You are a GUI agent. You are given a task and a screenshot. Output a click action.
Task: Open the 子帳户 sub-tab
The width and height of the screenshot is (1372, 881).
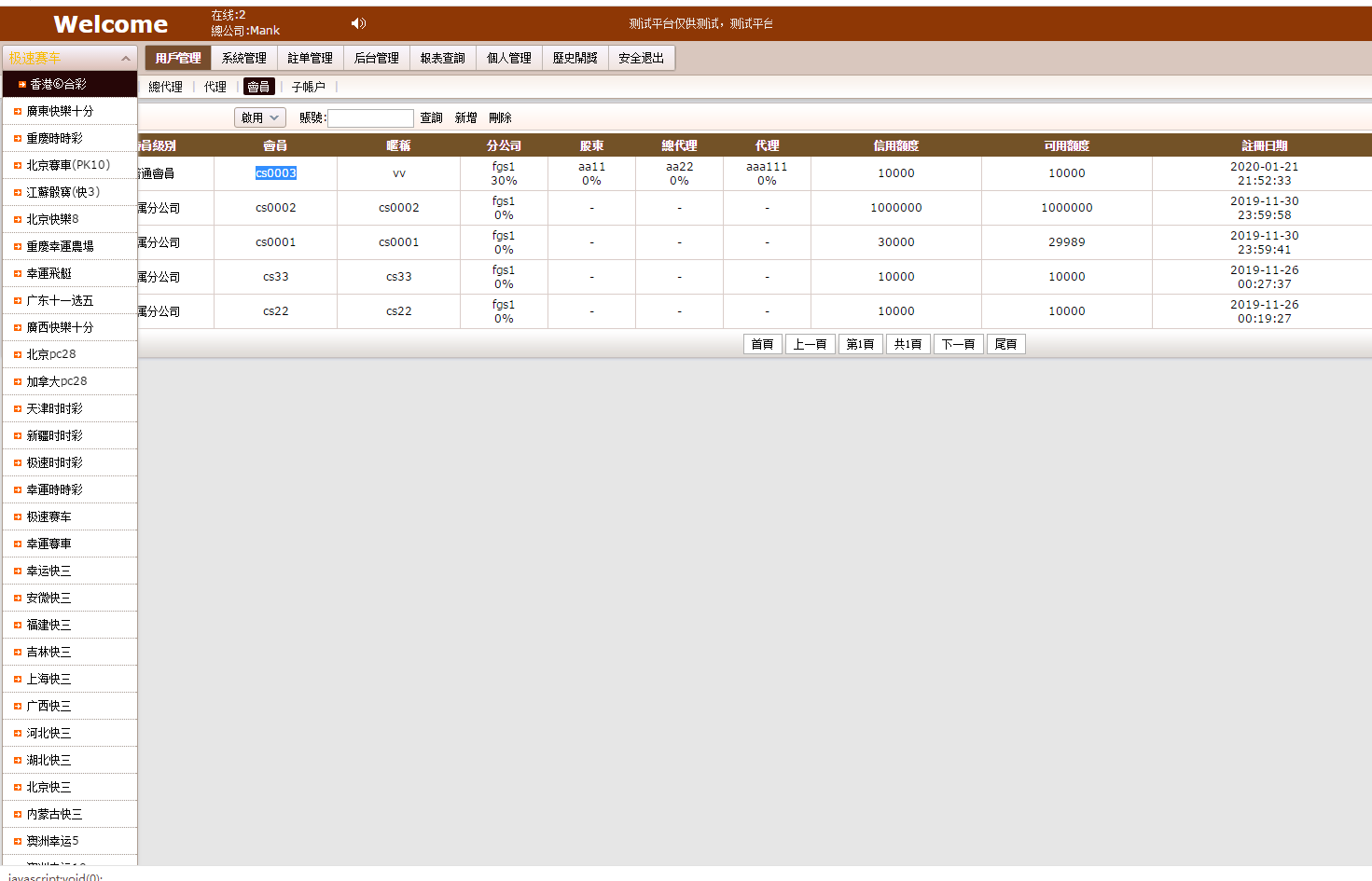[x=308, y=87]
